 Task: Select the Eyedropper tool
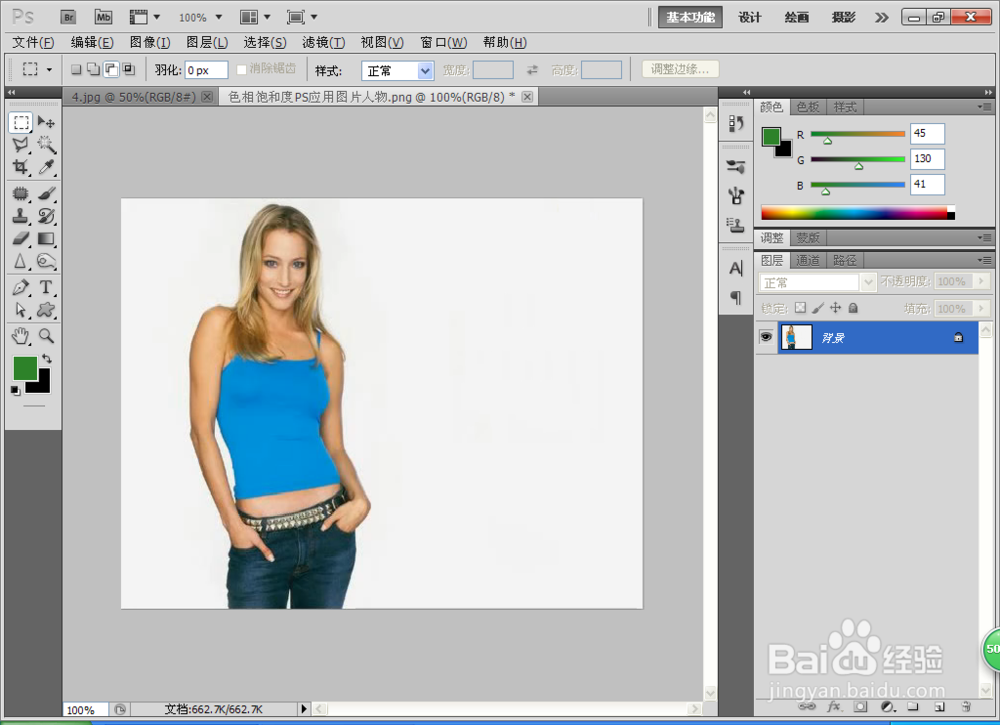click(x=46, y=167)
